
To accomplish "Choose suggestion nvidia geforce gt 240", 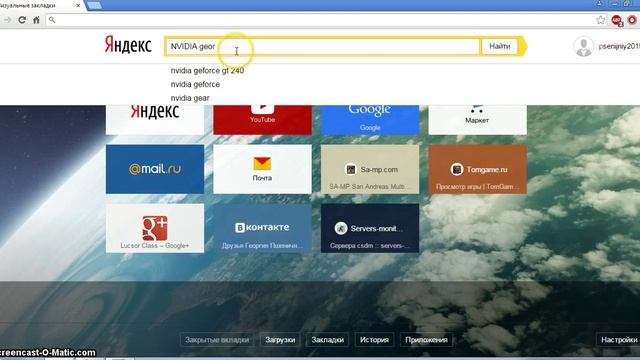I will click(207, 71).
